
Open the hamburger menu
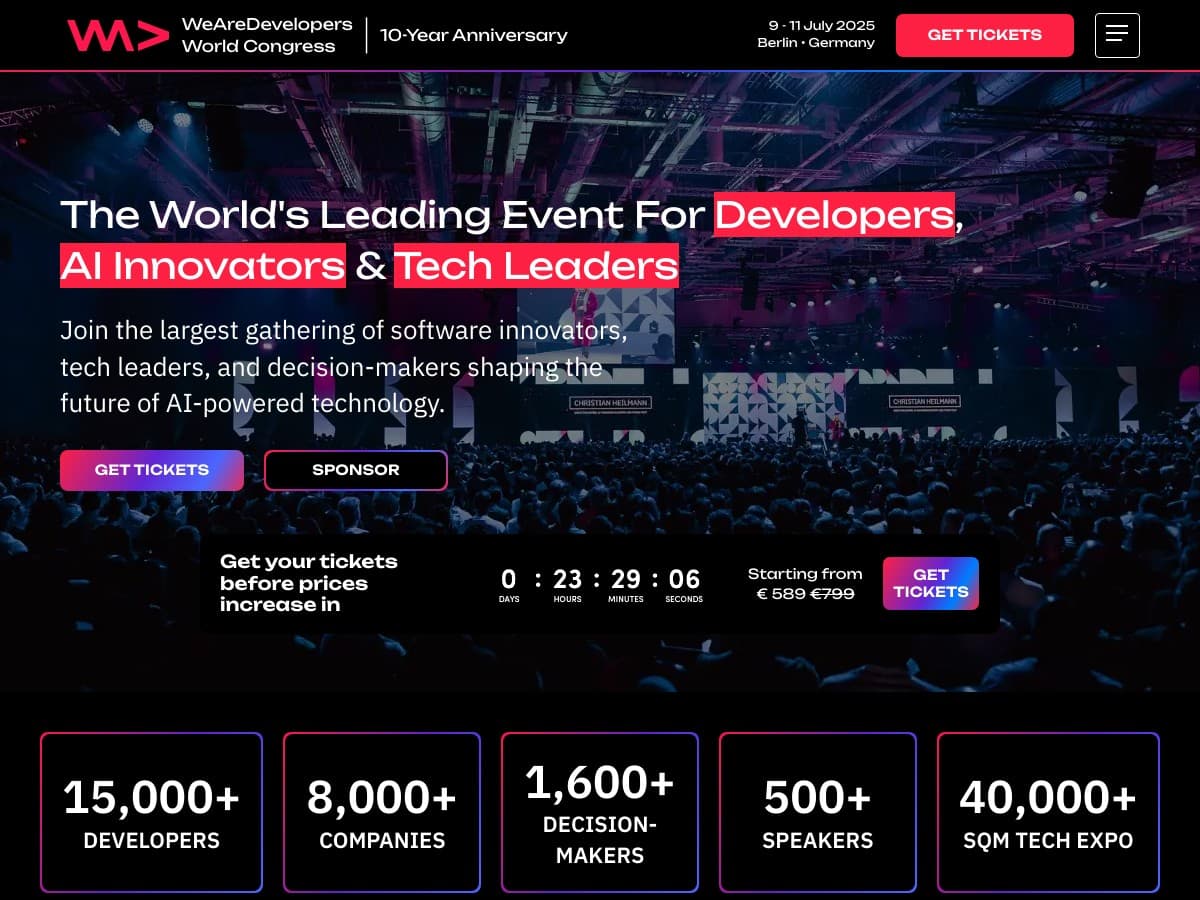(1117, 35)
